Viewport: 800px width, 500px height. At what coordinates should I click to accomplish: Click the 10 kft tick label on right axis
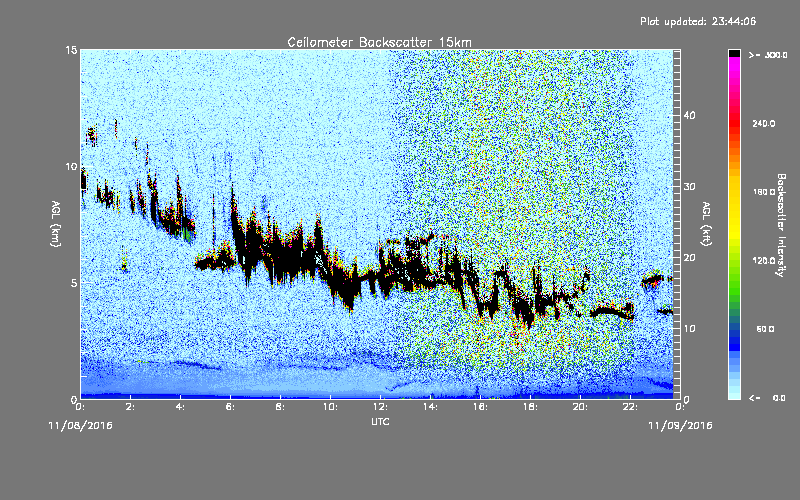(x=689, y=329)
